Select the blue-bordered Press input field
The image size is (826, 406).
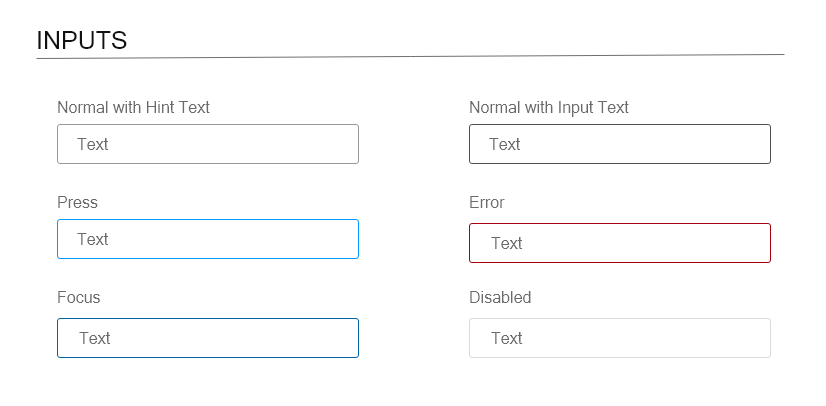pyautogui.click(x=208, y=239)
